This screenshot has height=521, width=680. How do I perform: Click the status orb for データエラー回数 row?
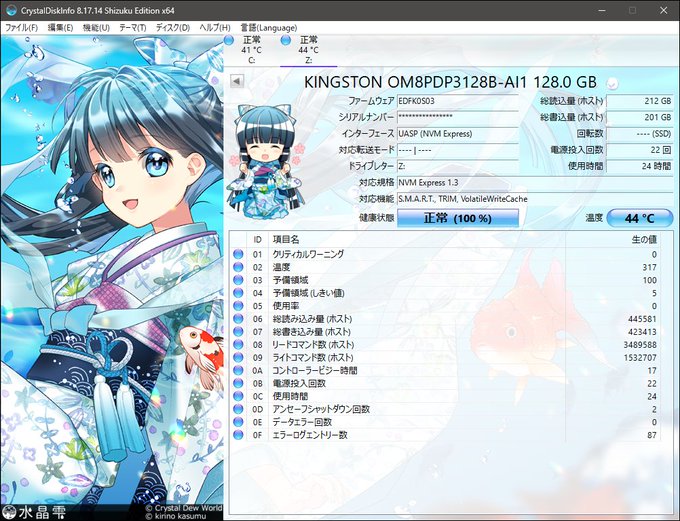238,422
